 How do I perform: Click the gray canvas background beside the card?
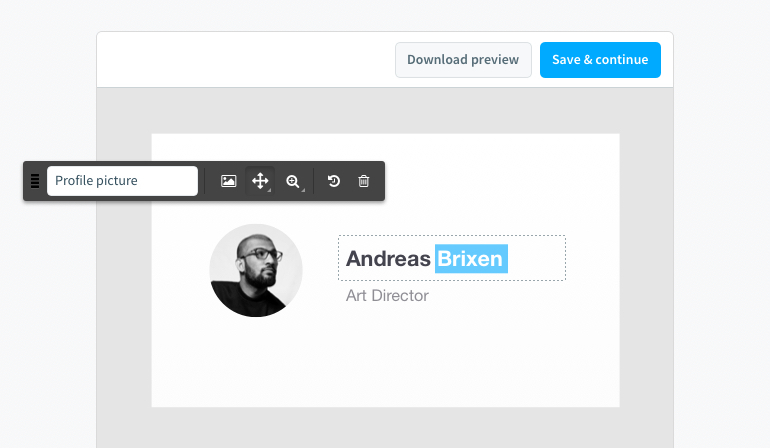pos(646,270)
